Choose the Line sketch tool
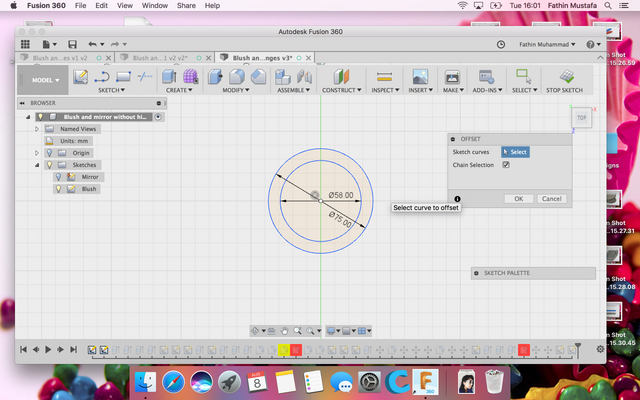Viewport: 640px width, 400px height. (x=102, y=77)
